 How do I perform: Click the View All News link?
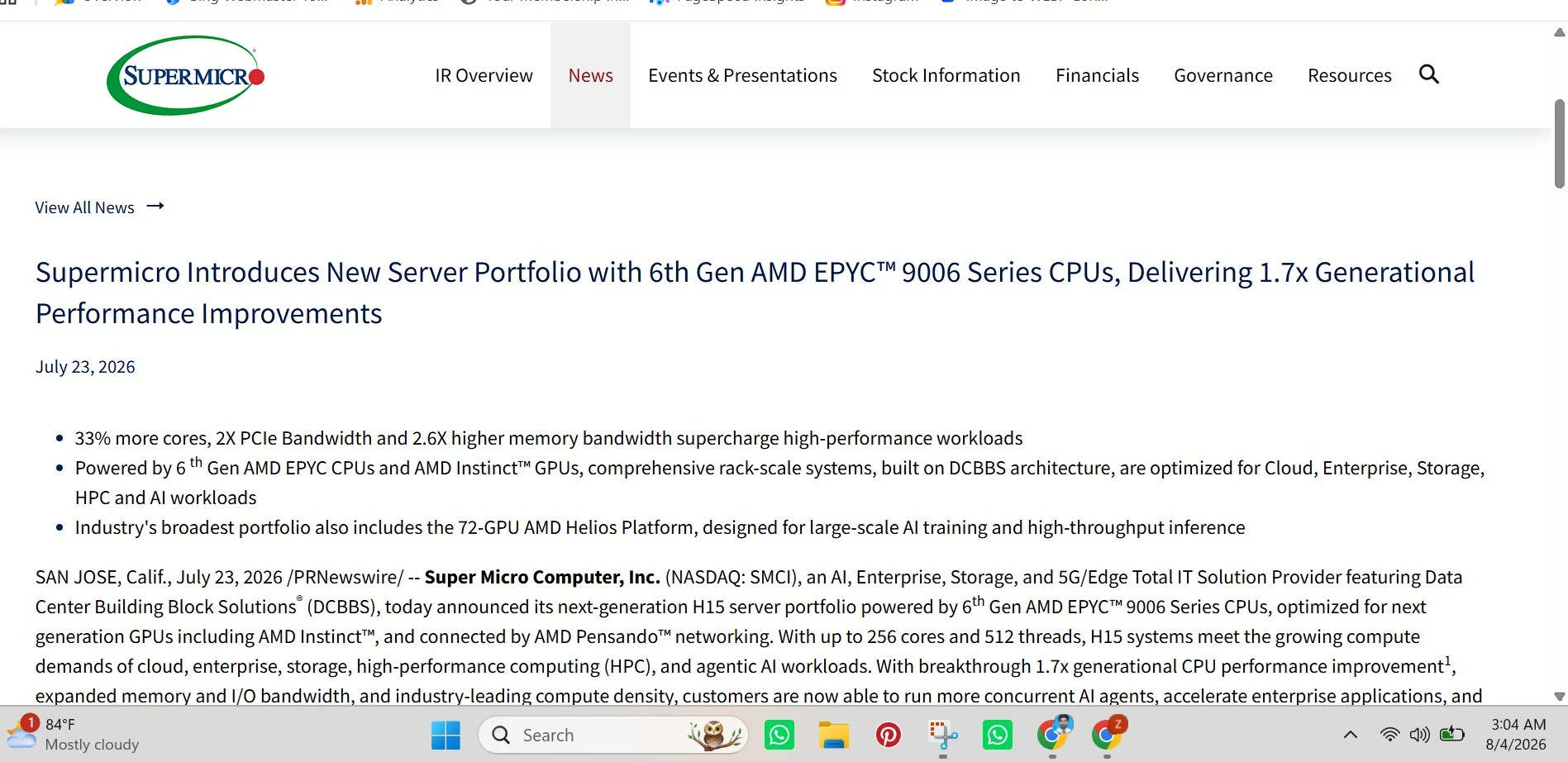click(84, 207)
